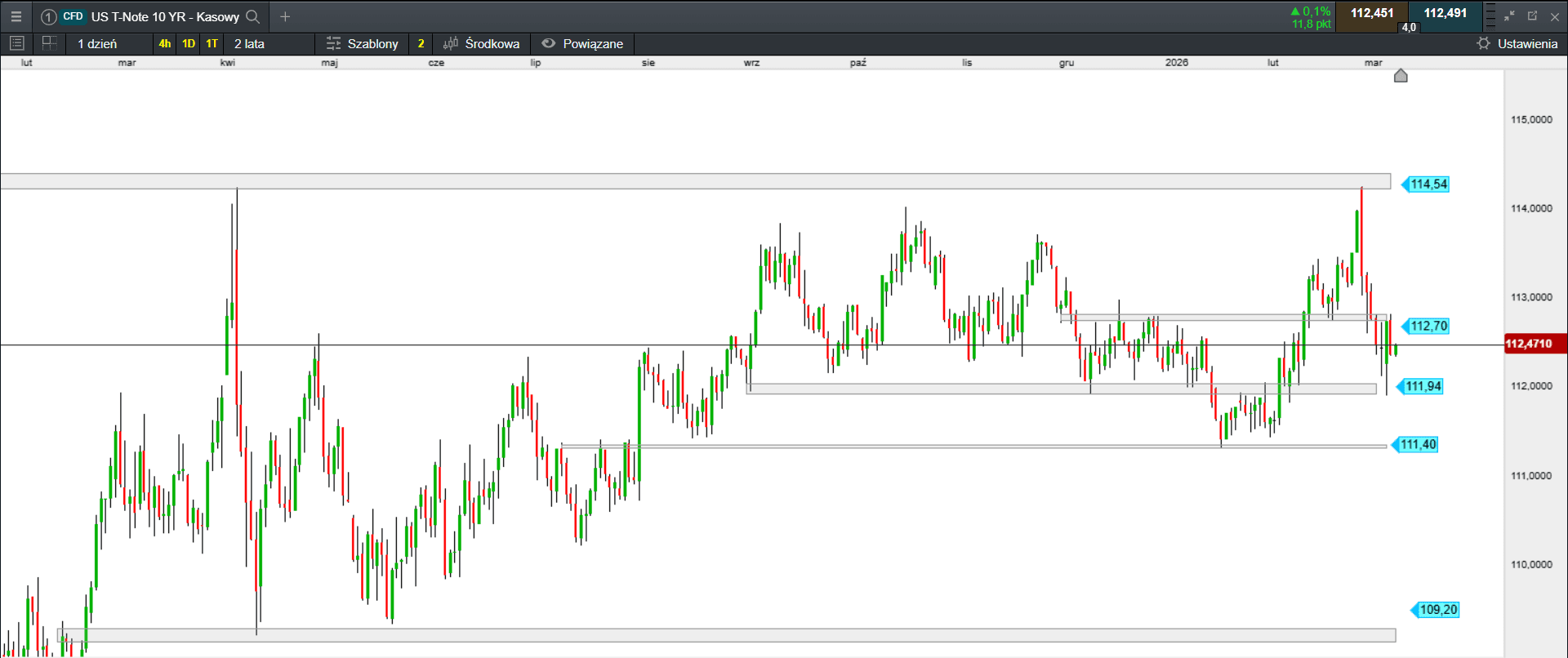Click the buy price 112,491 button

pyautogui.click(x=1445, y=14)
